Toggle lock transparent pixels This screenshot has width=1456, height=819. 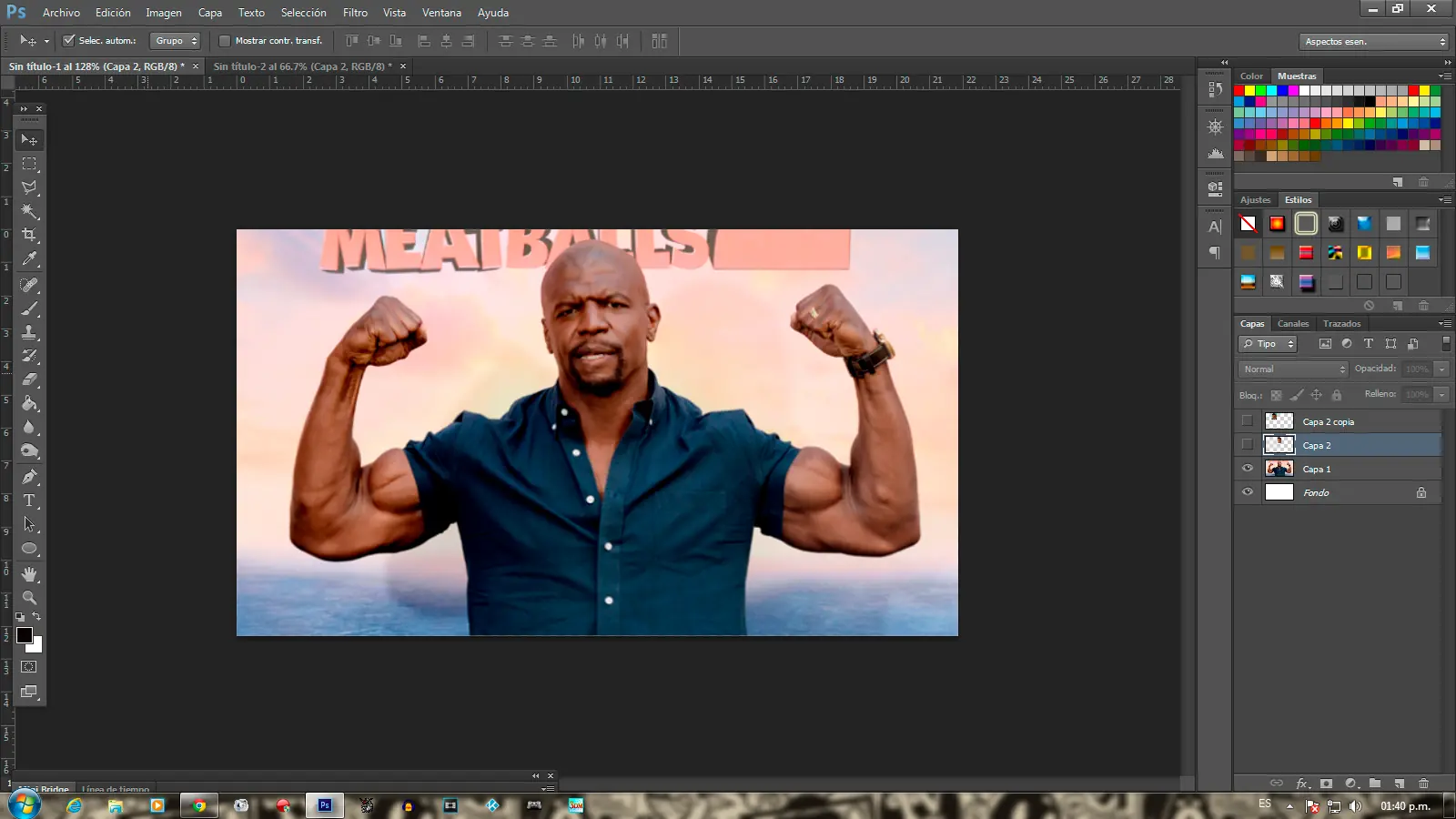pos(1276,395)
